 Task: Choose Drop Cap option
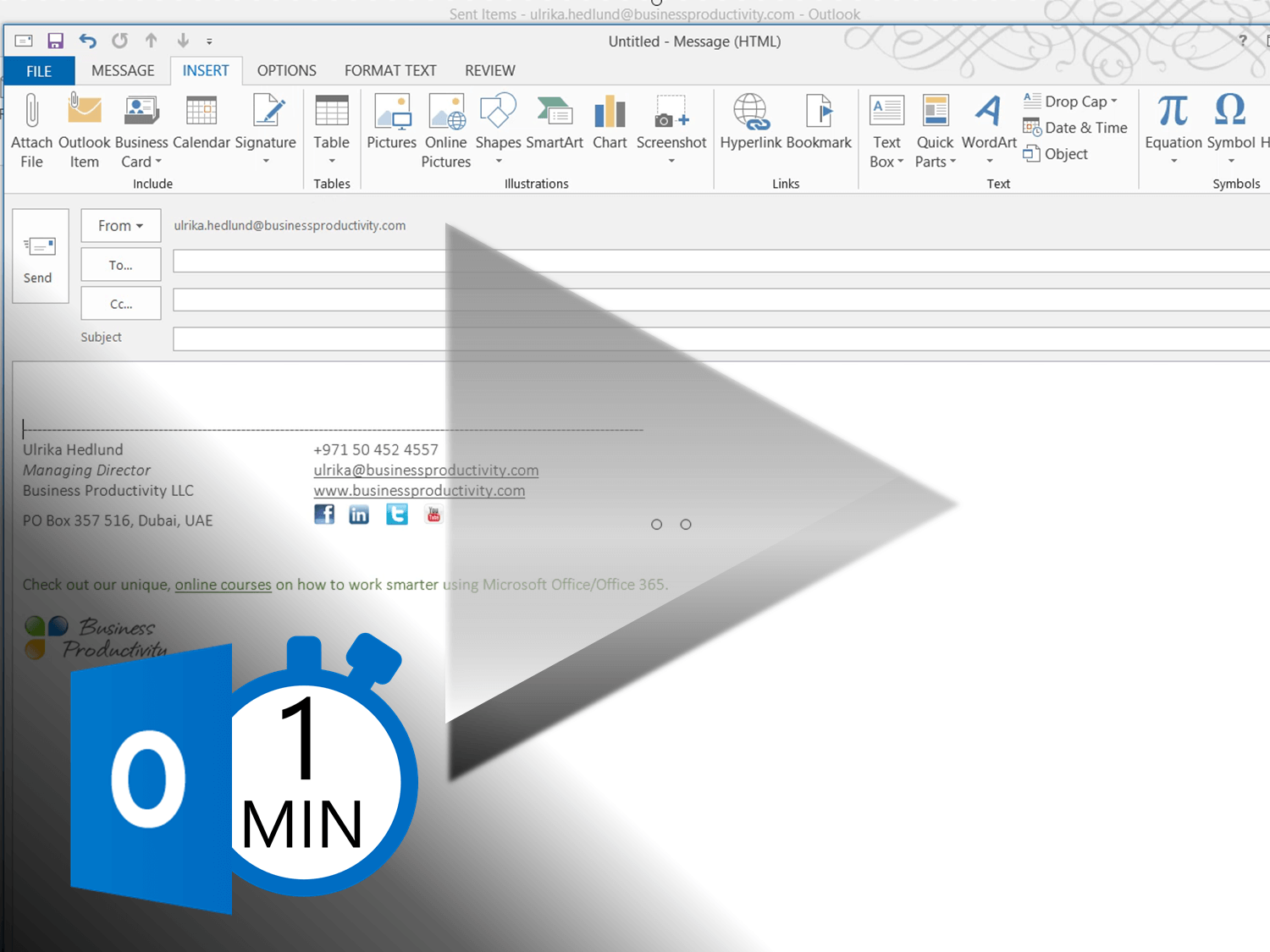(1071, 102)
